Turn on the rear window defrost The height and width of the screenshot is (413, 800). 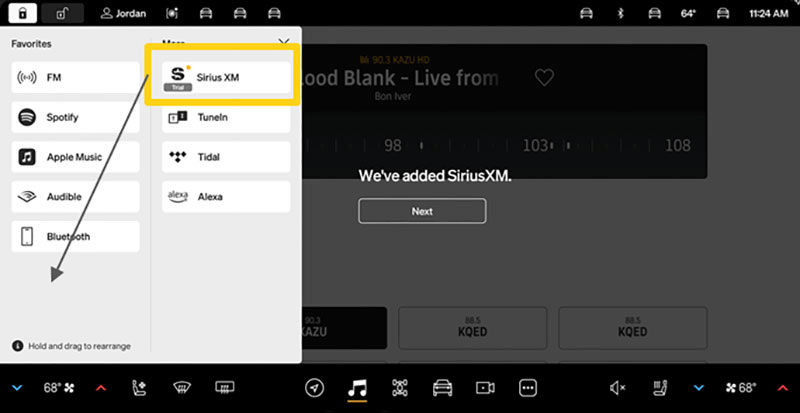tap(225, 387)
